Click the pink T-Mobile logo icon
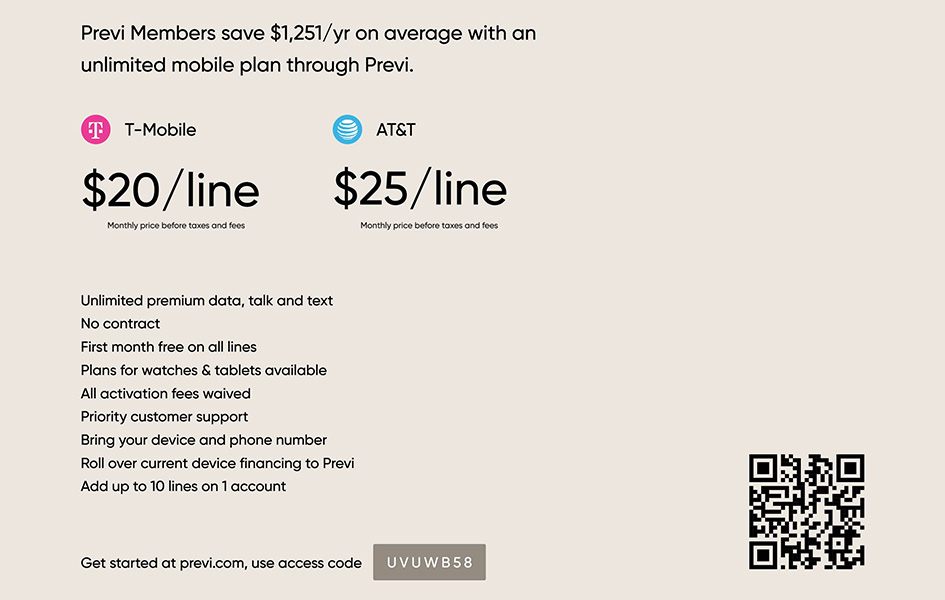Image resolution: width=945 pixels, height=600 pixels. pyautogui.click(x=96, y=130)
